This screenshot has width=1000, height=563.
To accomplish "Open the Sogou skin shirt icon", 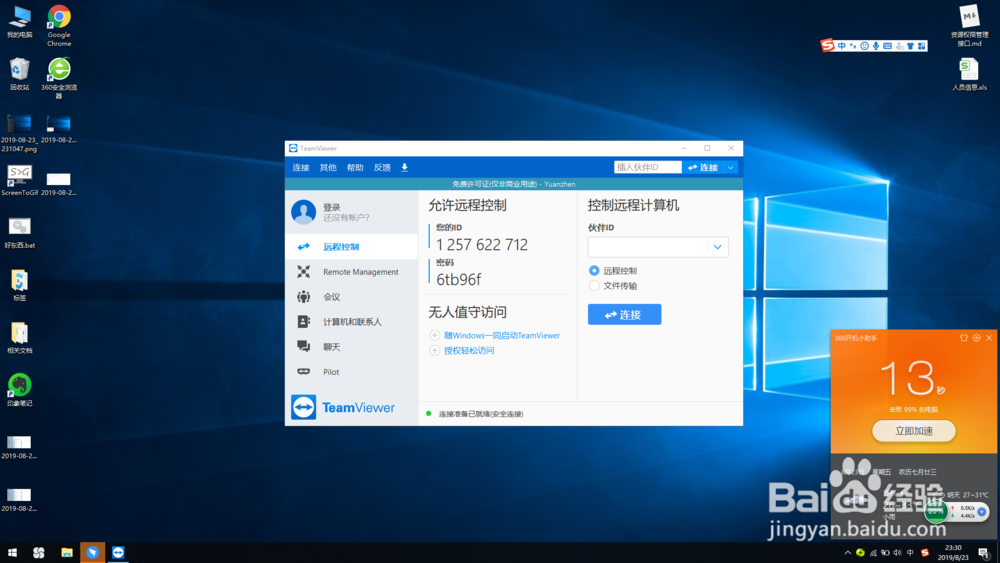I will tap(910, 46).
